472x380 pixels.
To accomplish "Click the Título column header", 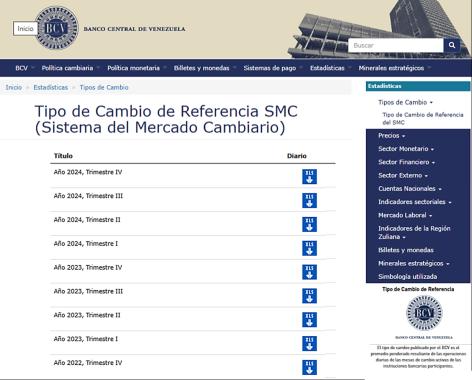I will point(63,156).
